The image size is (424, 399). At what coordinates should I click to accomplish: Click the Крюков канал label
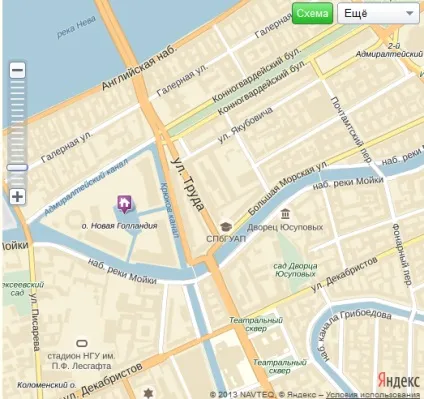(170, 210)
